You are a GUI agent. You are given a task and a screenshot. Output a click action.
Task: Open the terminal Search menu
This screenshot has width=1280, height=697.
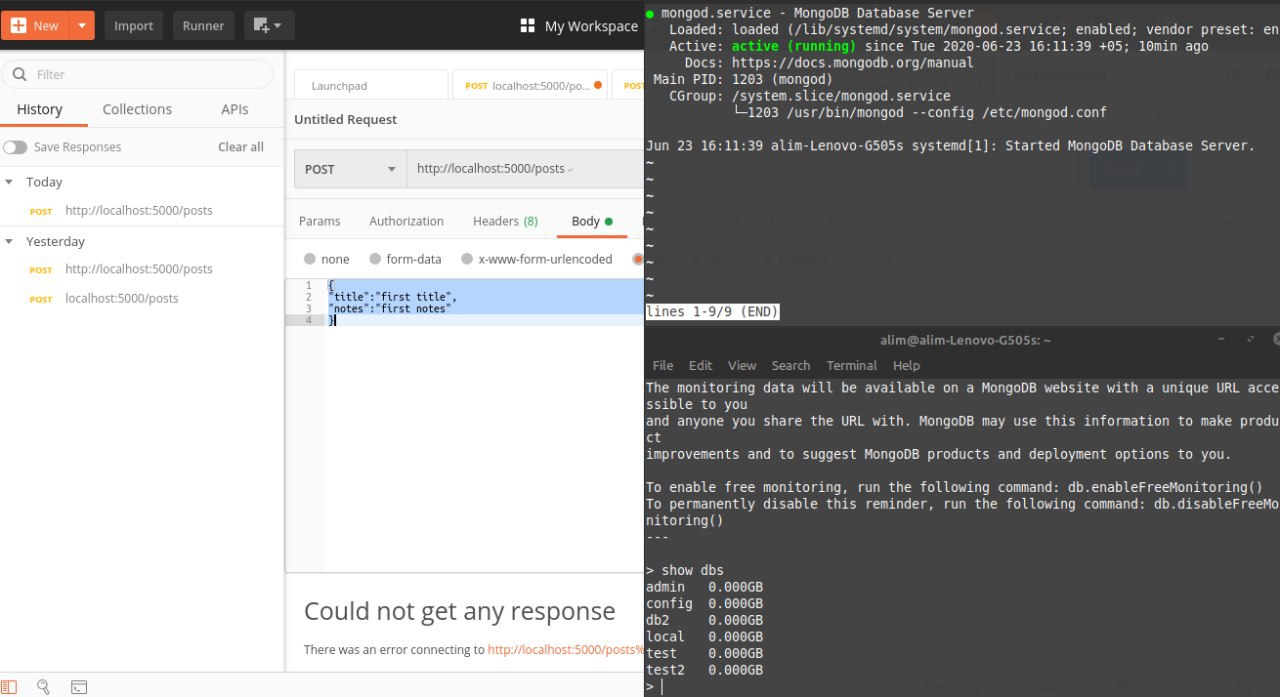(x=791, y=365)
